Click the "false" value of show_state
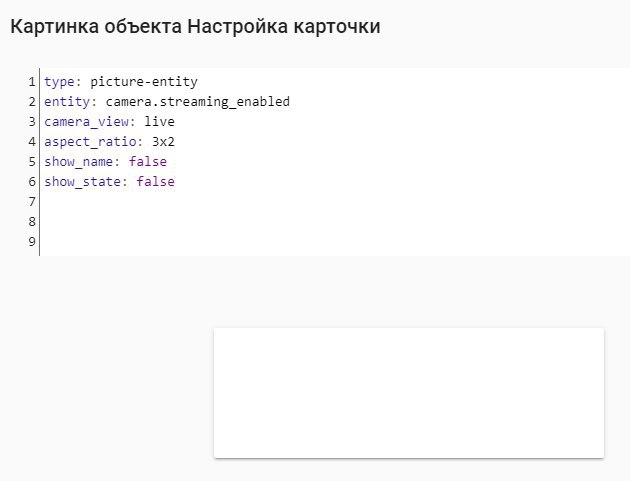Image resolution: width=630 pixels, height=481 pixels. point(155,181)
